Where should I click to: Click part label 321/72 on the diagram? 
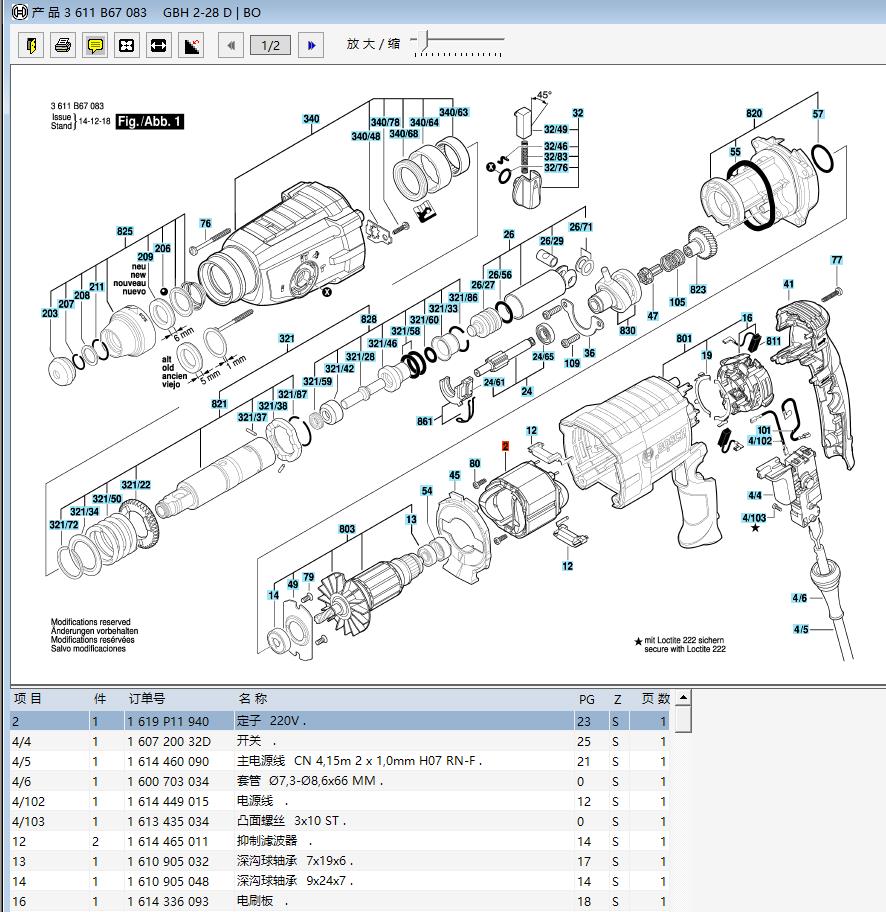click(x=64, y=525)
